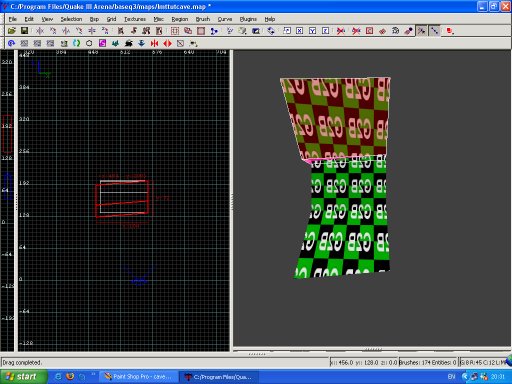Click the Change Views toolbar icon
The width and height of the screenshot is (512, 384).
tap(229, 31)
